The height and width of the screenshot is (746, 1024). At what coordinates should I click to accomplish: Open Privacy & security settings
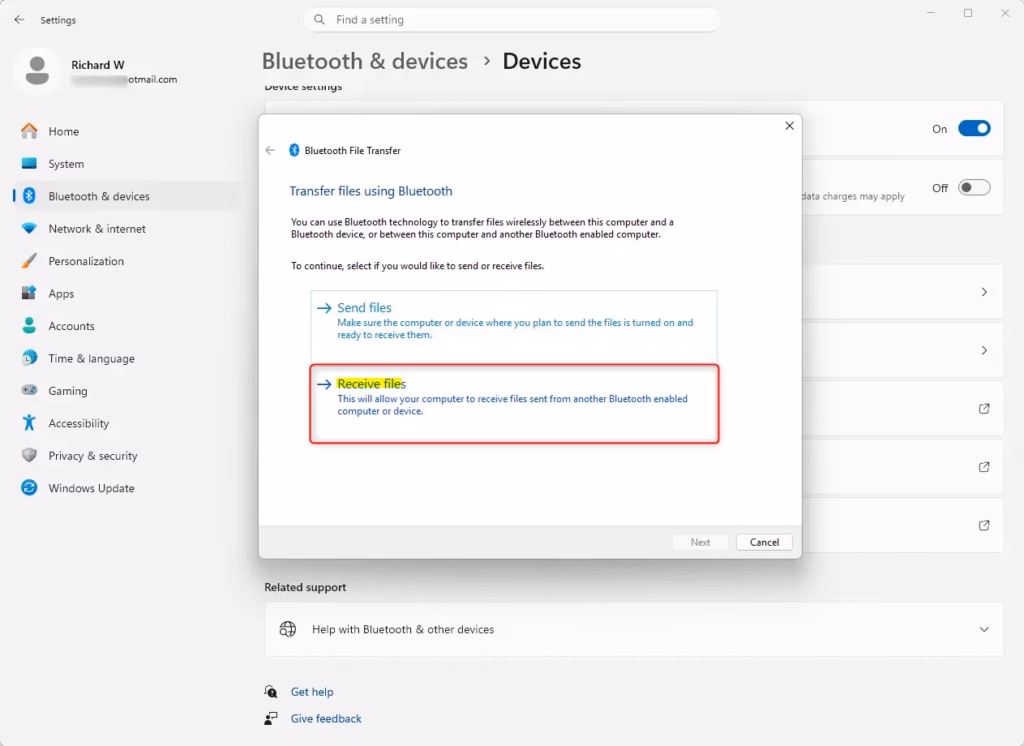(93, 456)
